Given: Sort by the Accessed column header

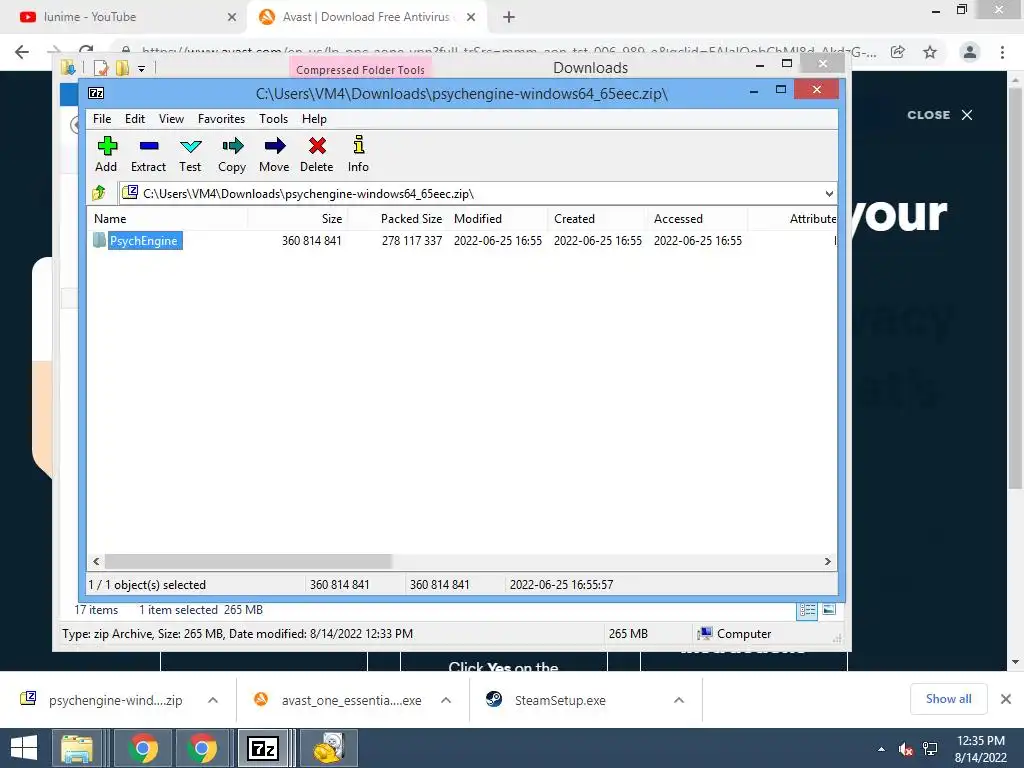Looking at the screenshot, I should (697, 219).
